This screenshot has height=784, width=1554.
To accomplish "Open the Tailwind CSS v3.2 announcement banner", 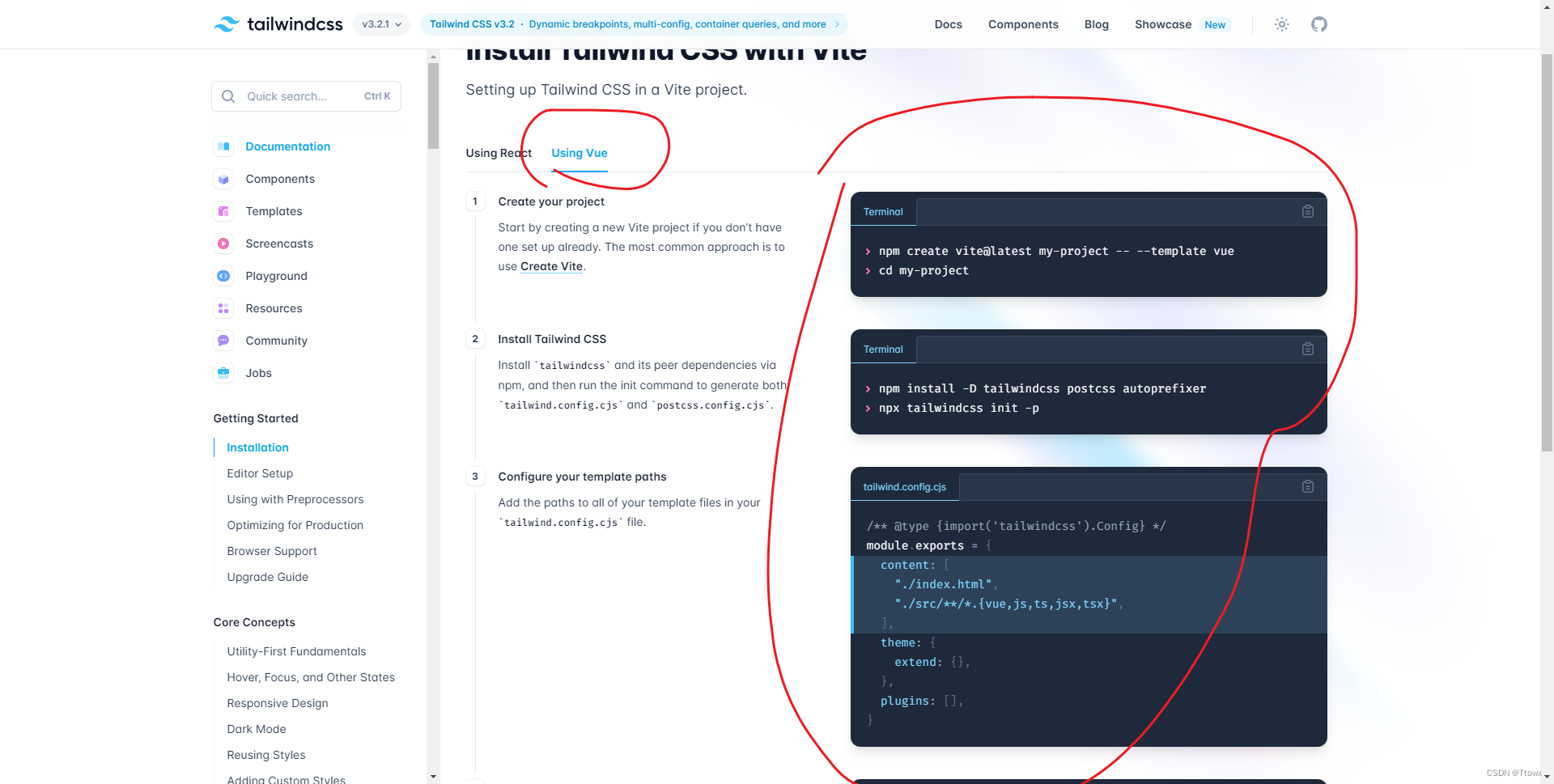I will [x=634, y=24].
